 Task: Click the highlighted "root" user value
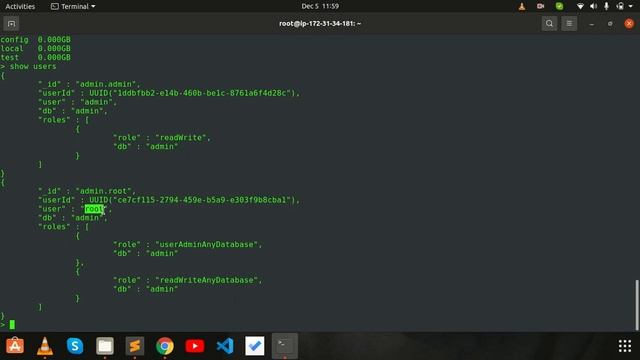94,209
